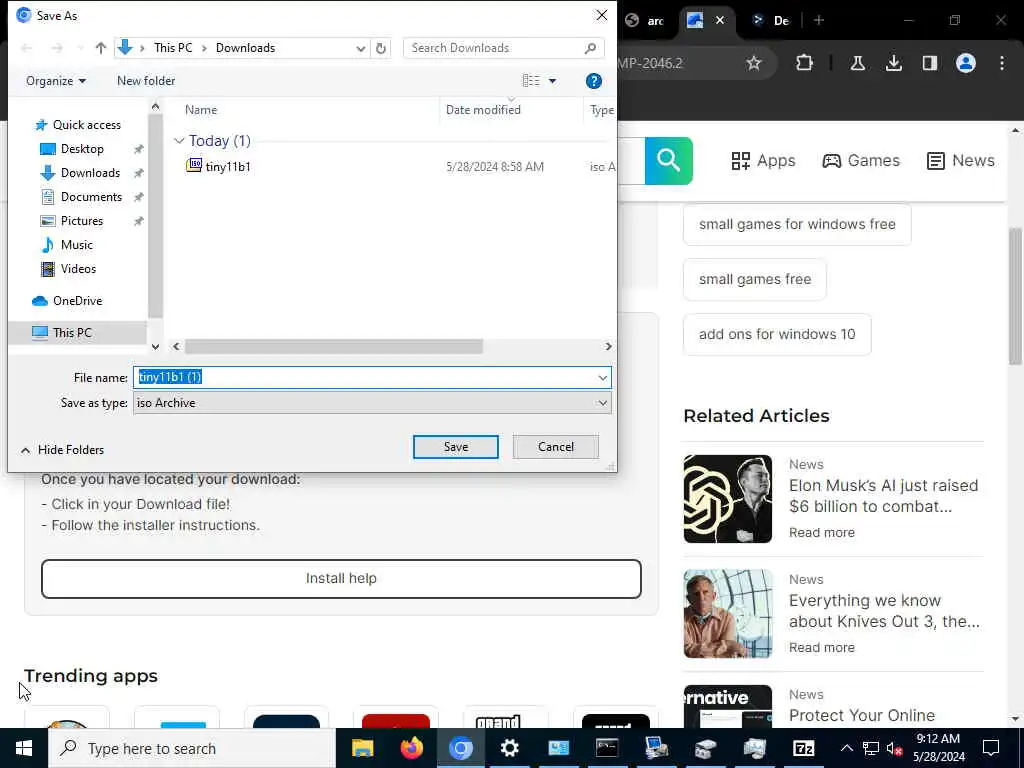
Task: Sort by the Name column header
Action: pos(201,110)
